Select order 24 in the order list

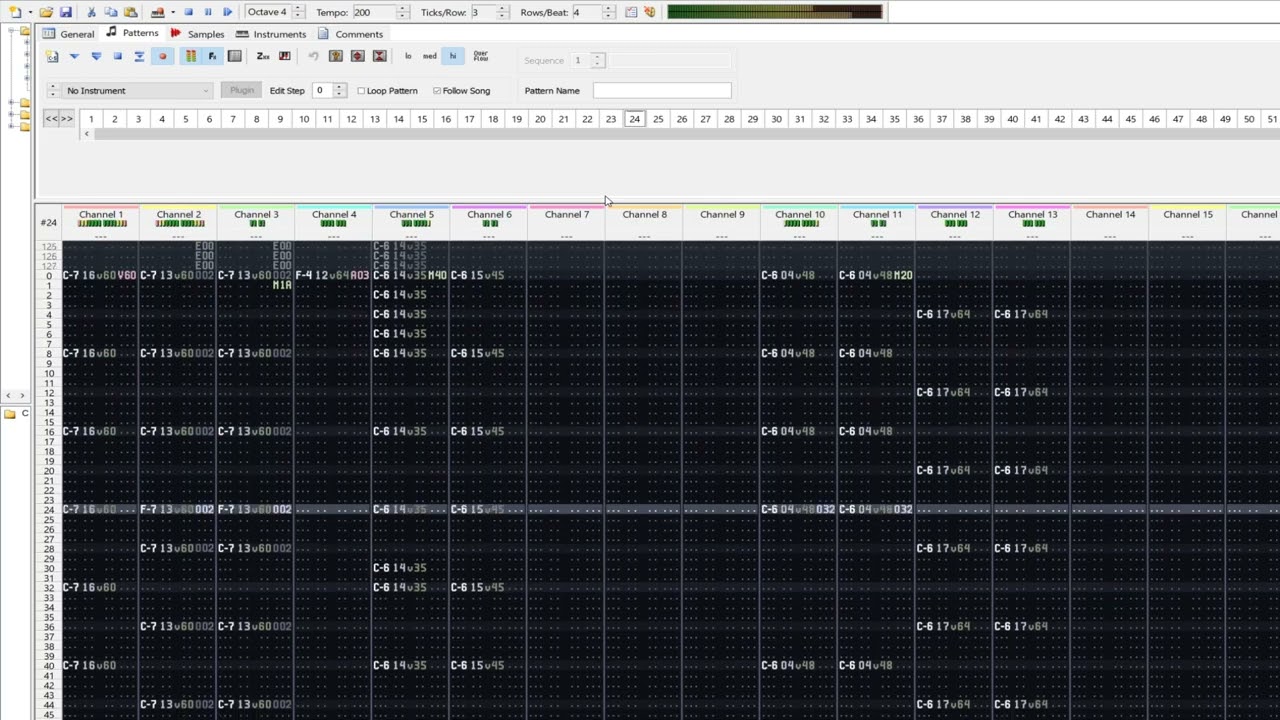(x=634, y=119)
